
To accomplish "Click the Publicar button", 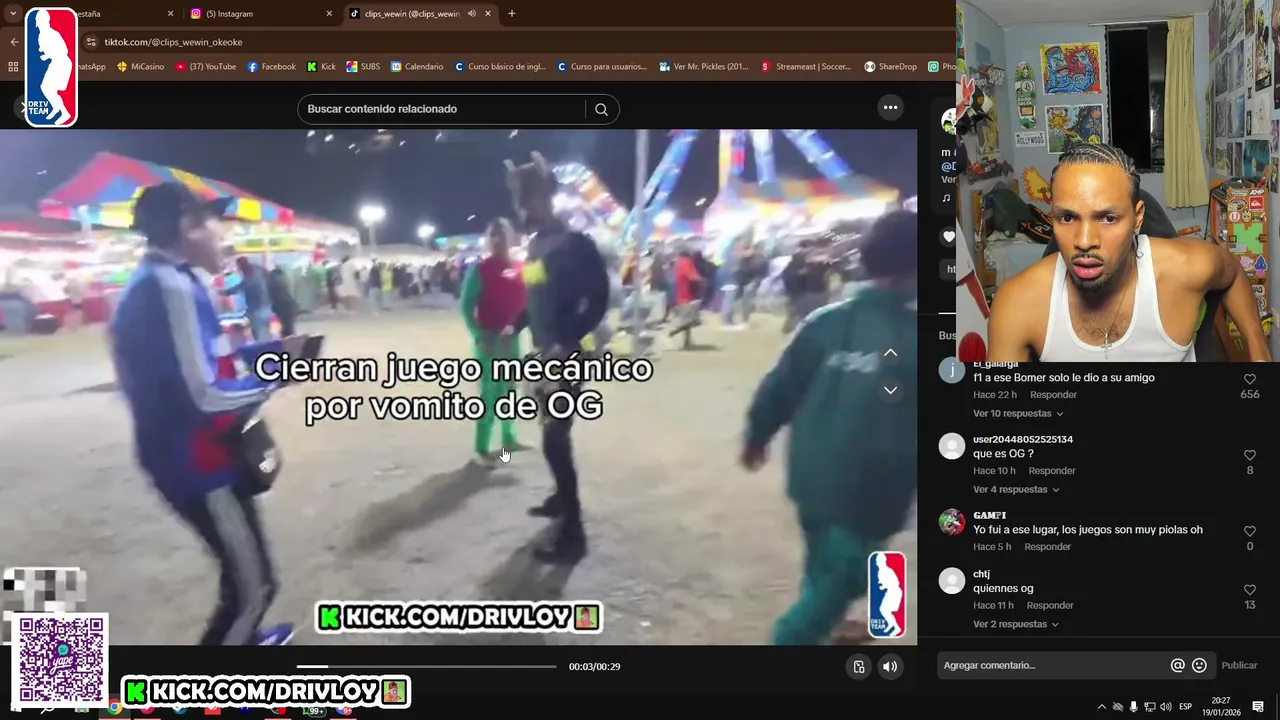I will (1239, 666).
